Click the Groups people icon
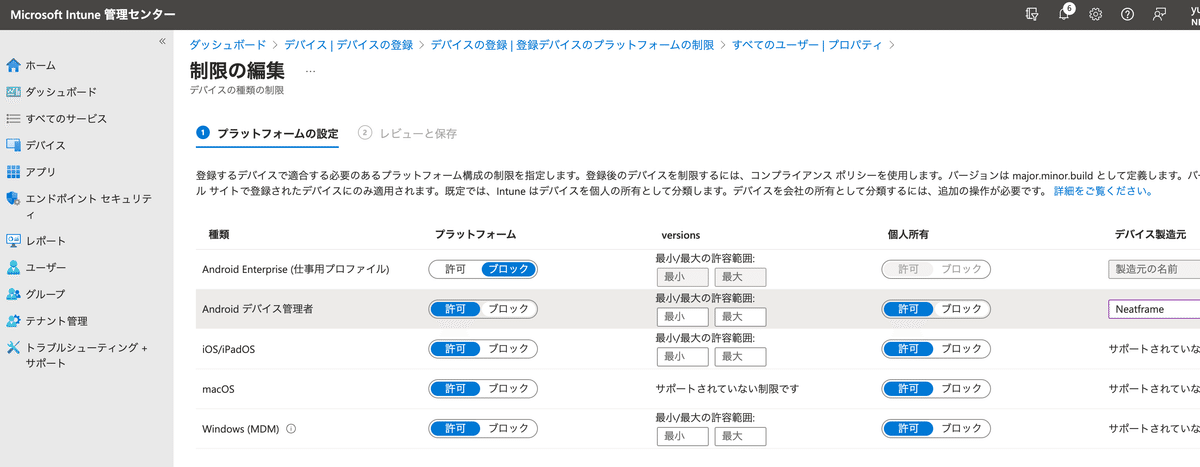1200x467 pixels. point(13,294)
